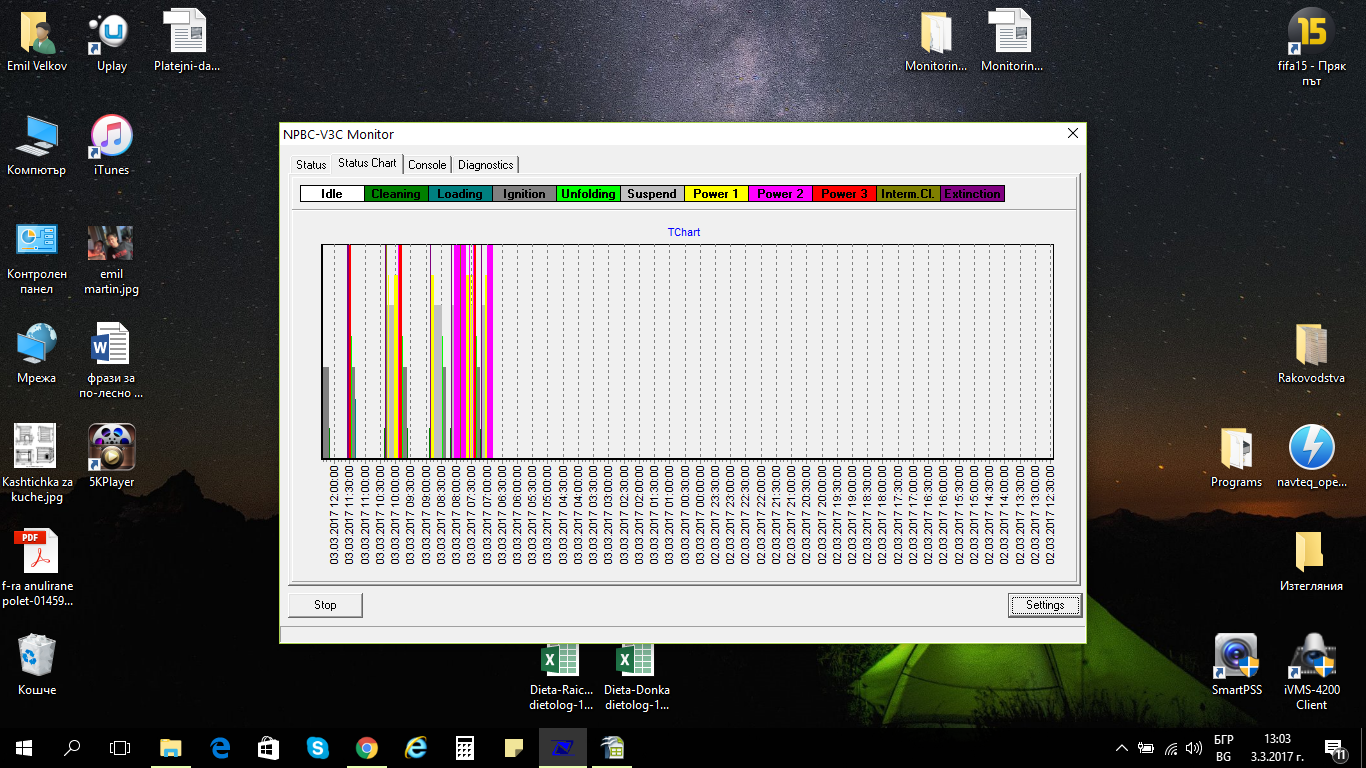Launch 5KPlayer from the desktop
This screenshot has height=768, width=1366.
click(x=111, y=449)
